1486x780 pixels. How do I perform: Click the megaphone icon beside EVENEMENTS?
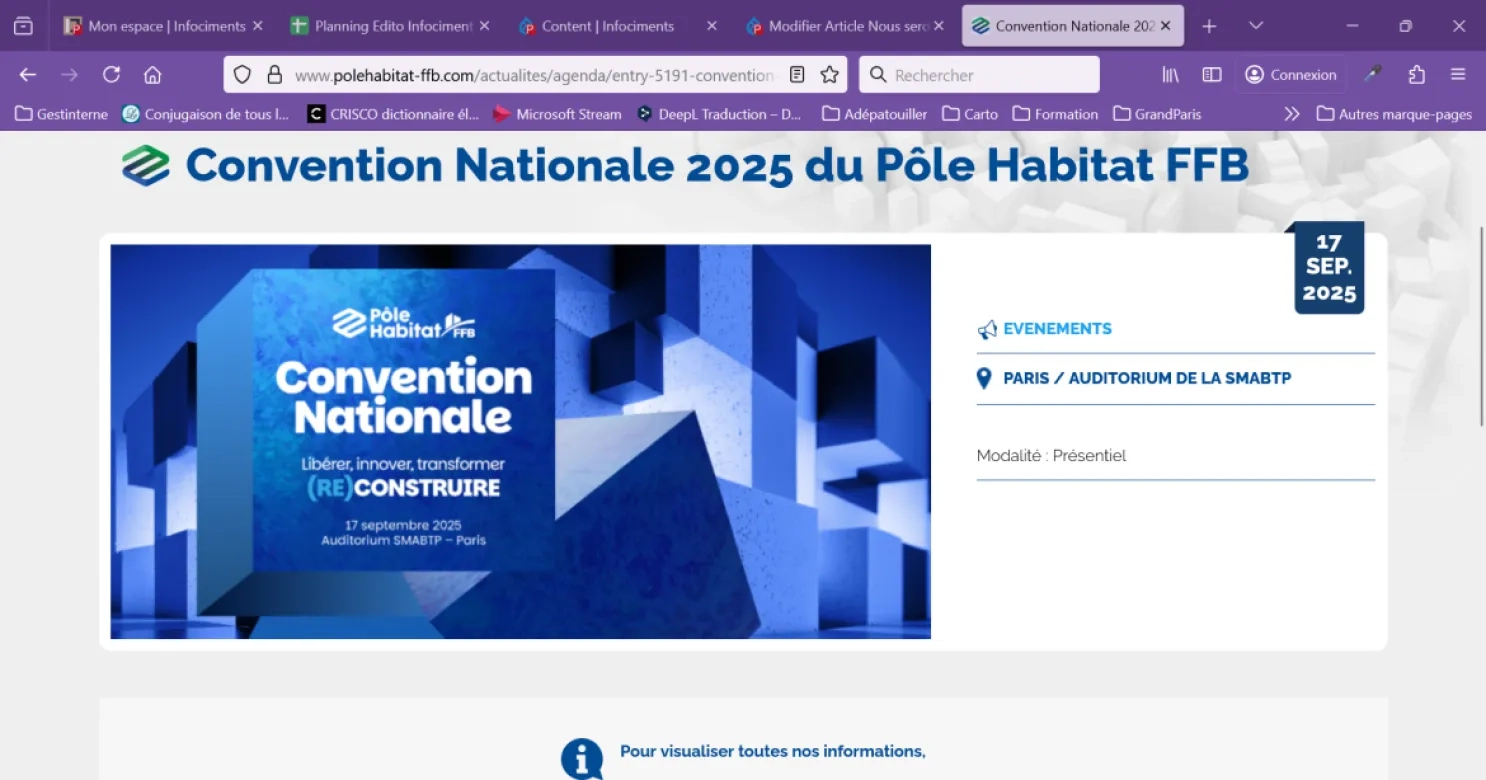coord(987,329)
